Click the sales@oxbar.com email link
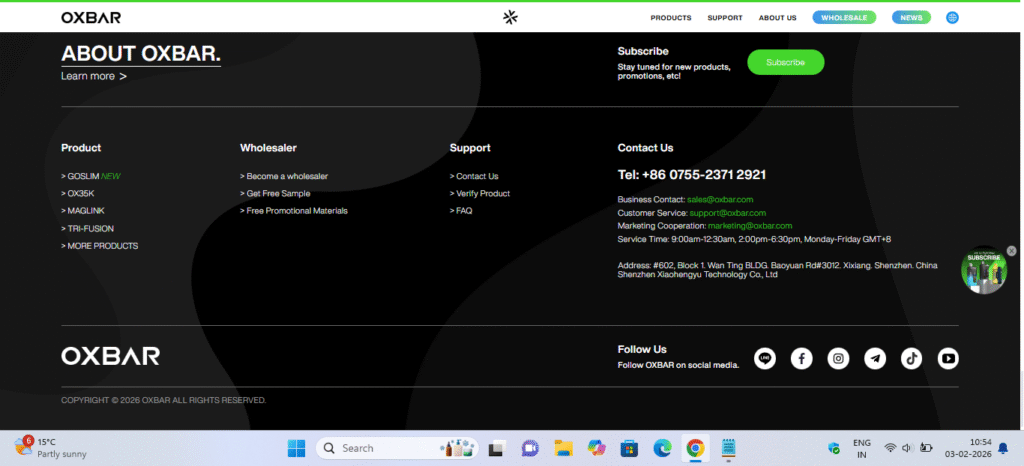 click(x=720, y=200)
